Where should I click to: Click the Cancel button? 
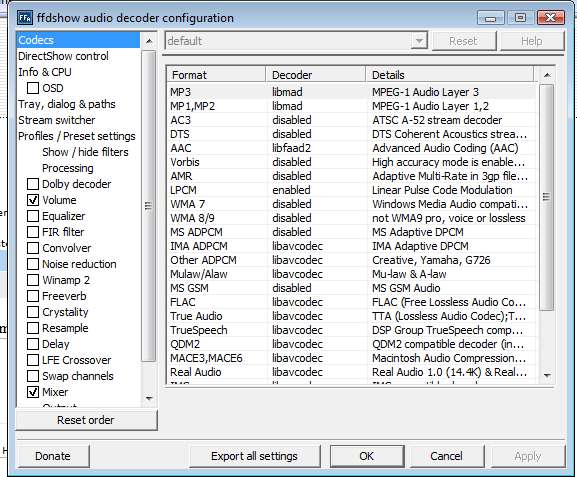[x=446, y=456]
